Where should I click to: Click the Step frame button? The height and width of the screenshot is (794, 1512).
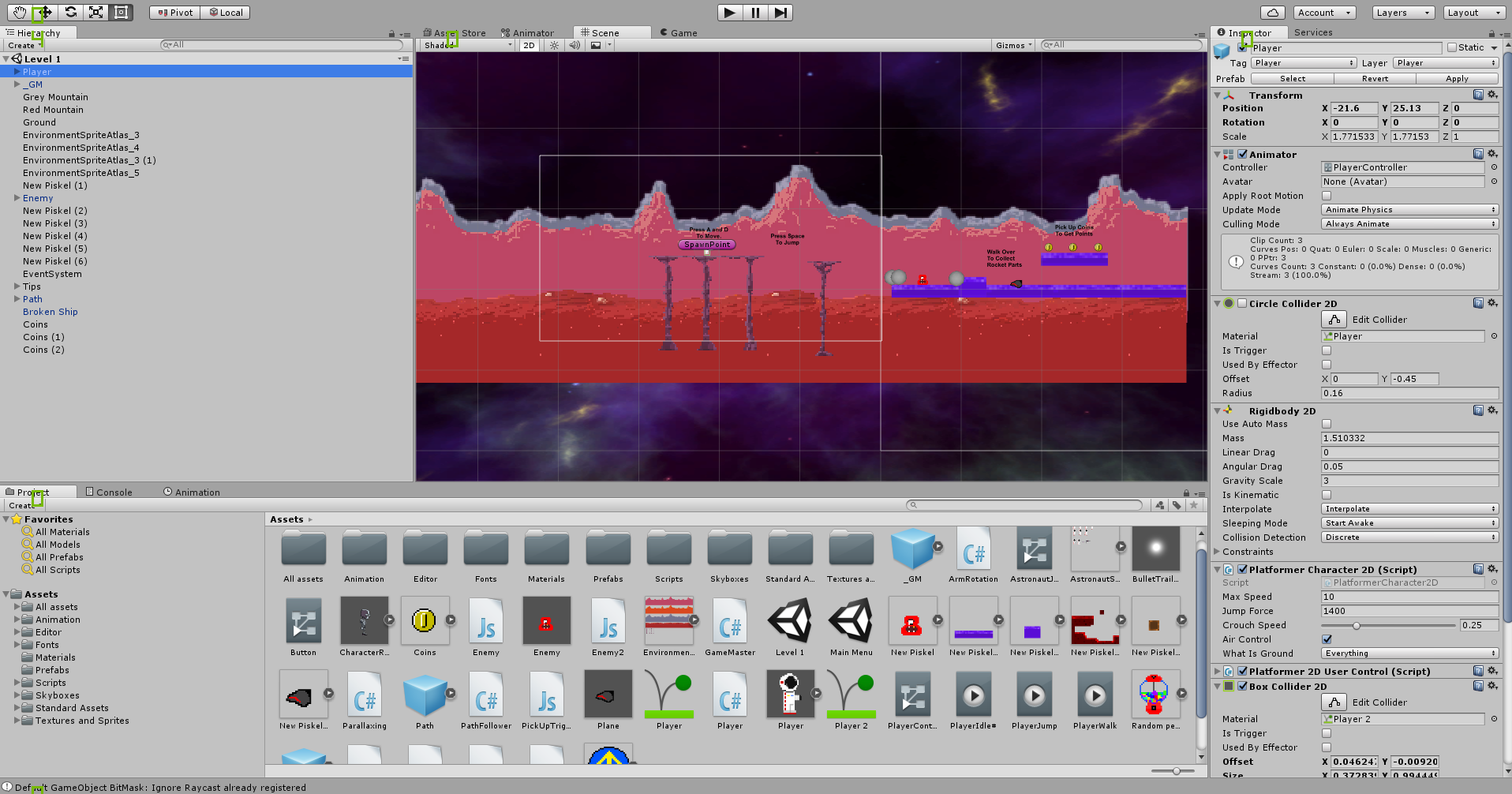pyautogui.click(x=780, y=13)
